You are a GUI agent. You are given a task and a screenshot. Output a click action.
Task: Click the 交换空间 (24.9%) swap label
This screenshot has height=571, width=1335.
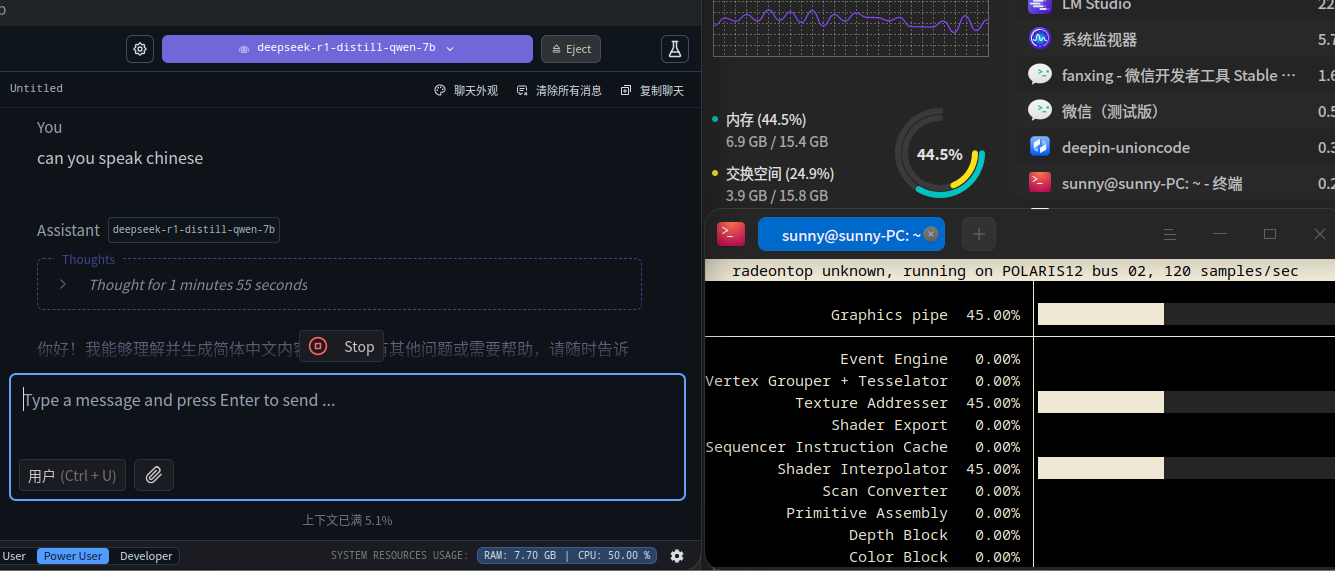point(780,173)
